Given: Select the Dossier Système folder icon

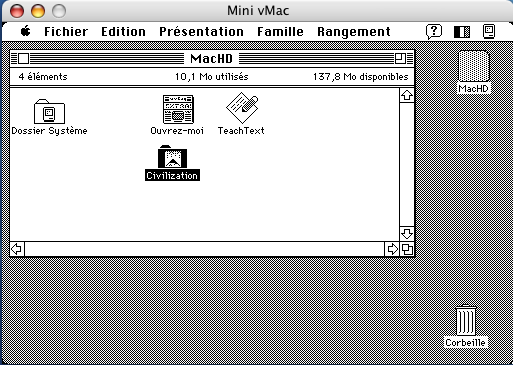Looking at the screenshot, I should (49, 112).
